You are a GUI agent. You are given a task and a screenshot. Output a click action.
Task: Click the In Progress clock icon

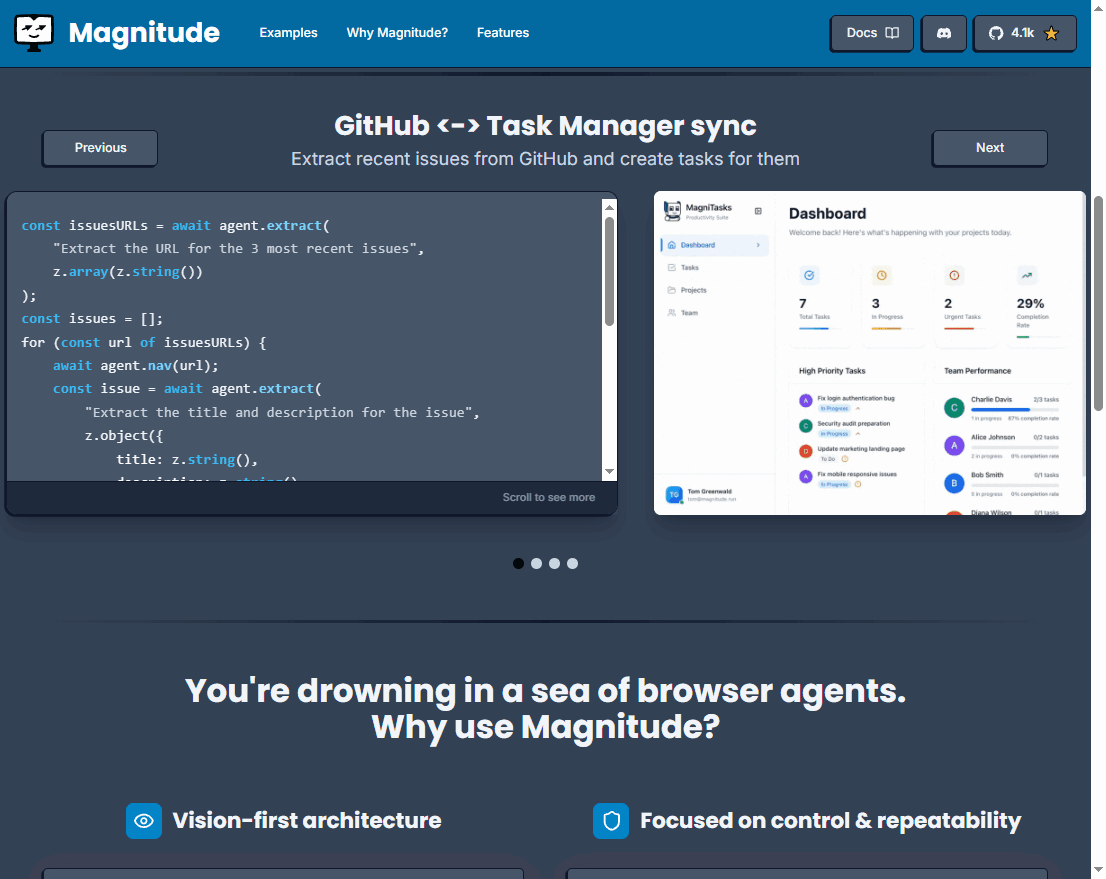pos(882,275)
